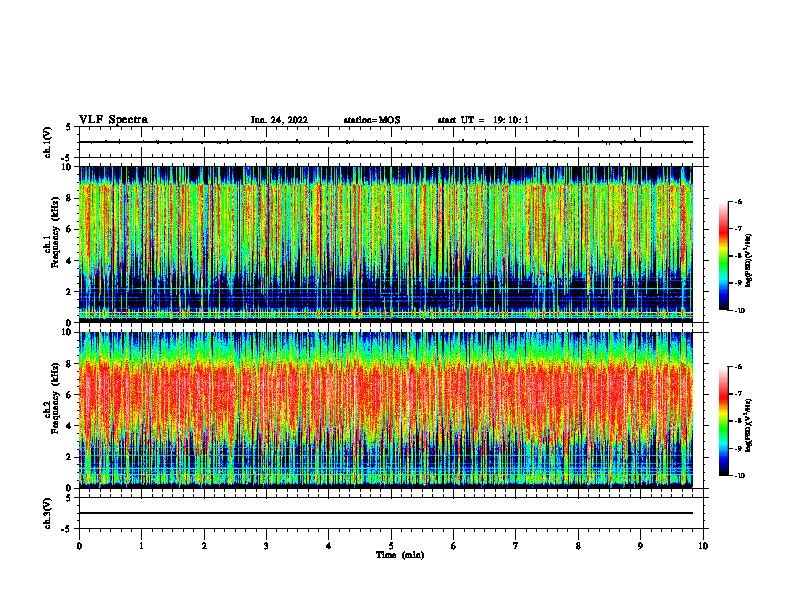
Task: Click the time axis tick label "3"
Action: click(266, 546)
